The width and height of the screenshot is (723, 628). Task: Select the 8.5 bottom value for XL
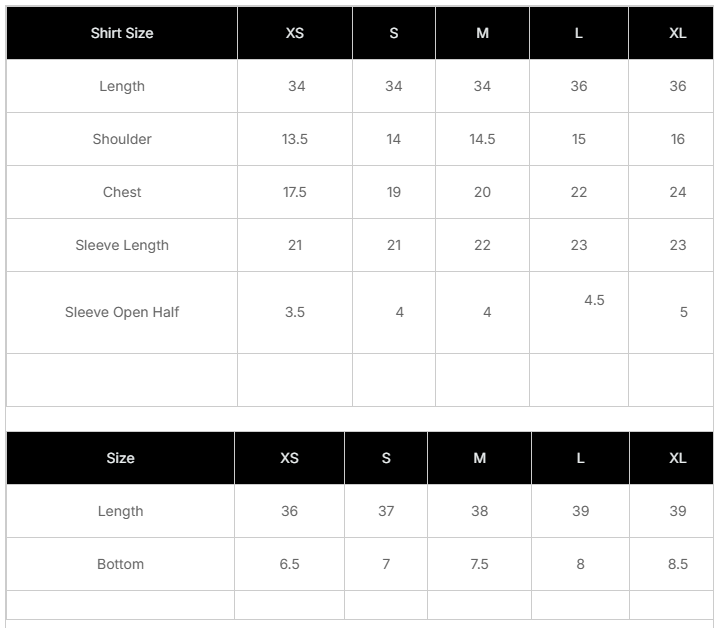(x=678, y=564)
